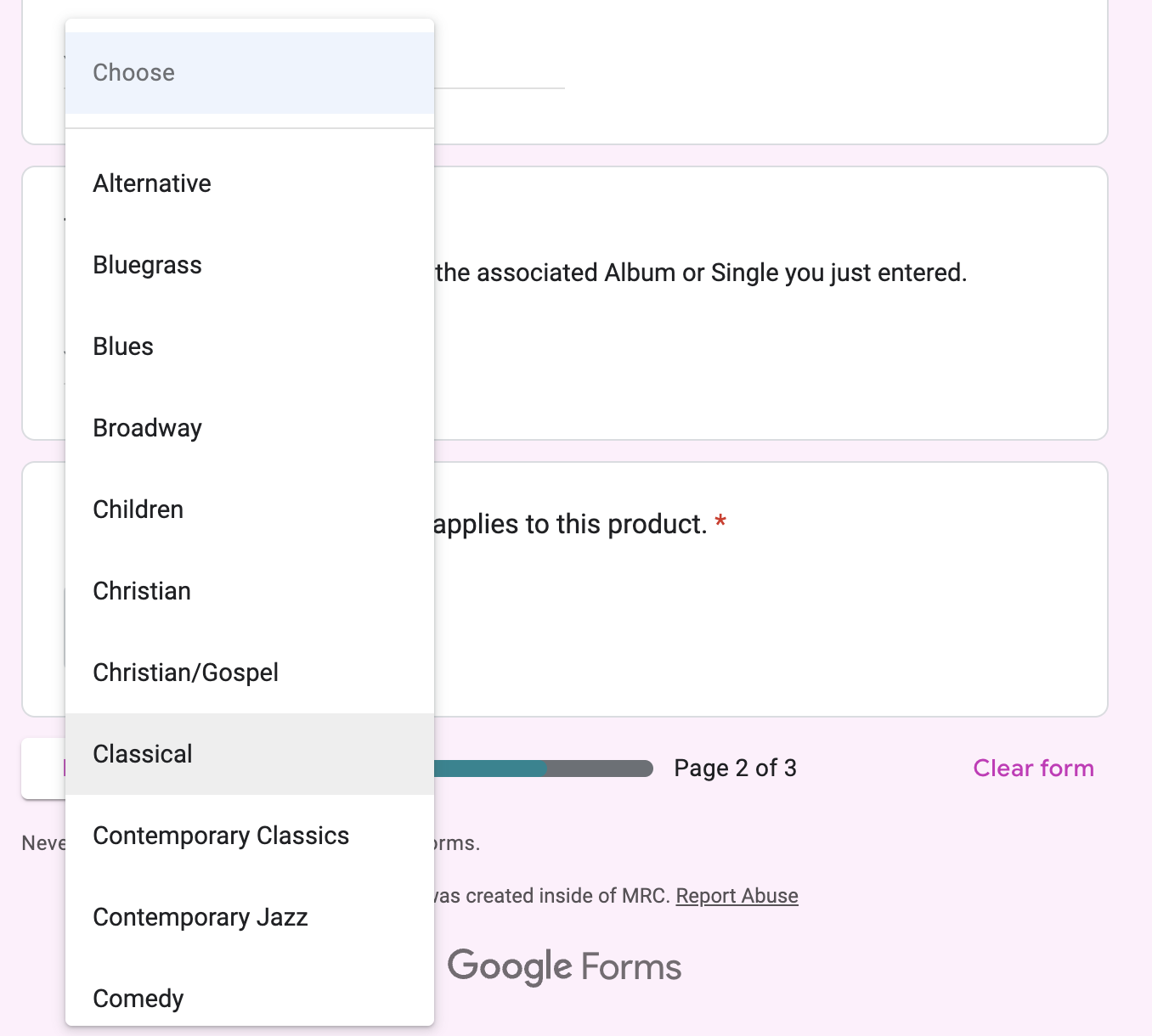Viewport: 1152px width, 1036px height.
Task: Pick the Blues genre option
Action: click(x=250, y=346)
